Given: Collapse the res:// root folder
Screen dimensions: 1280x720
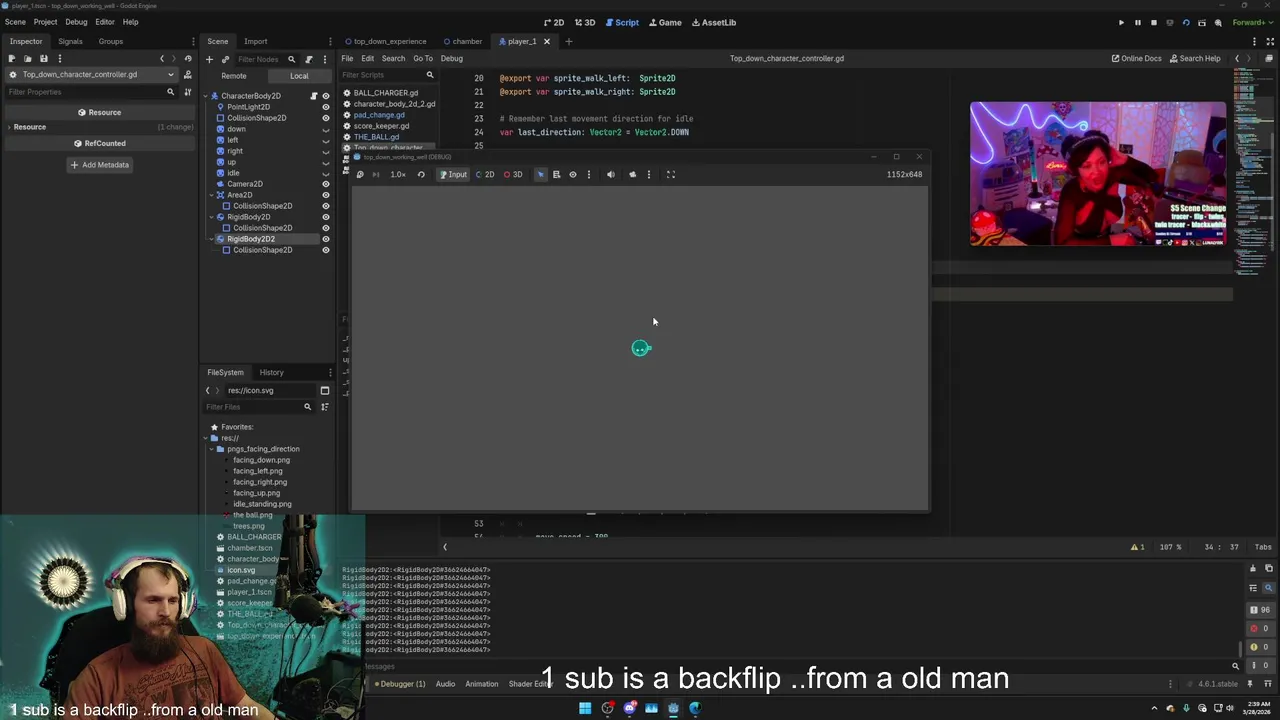Looking at the screenshot, I should (206, 438).
